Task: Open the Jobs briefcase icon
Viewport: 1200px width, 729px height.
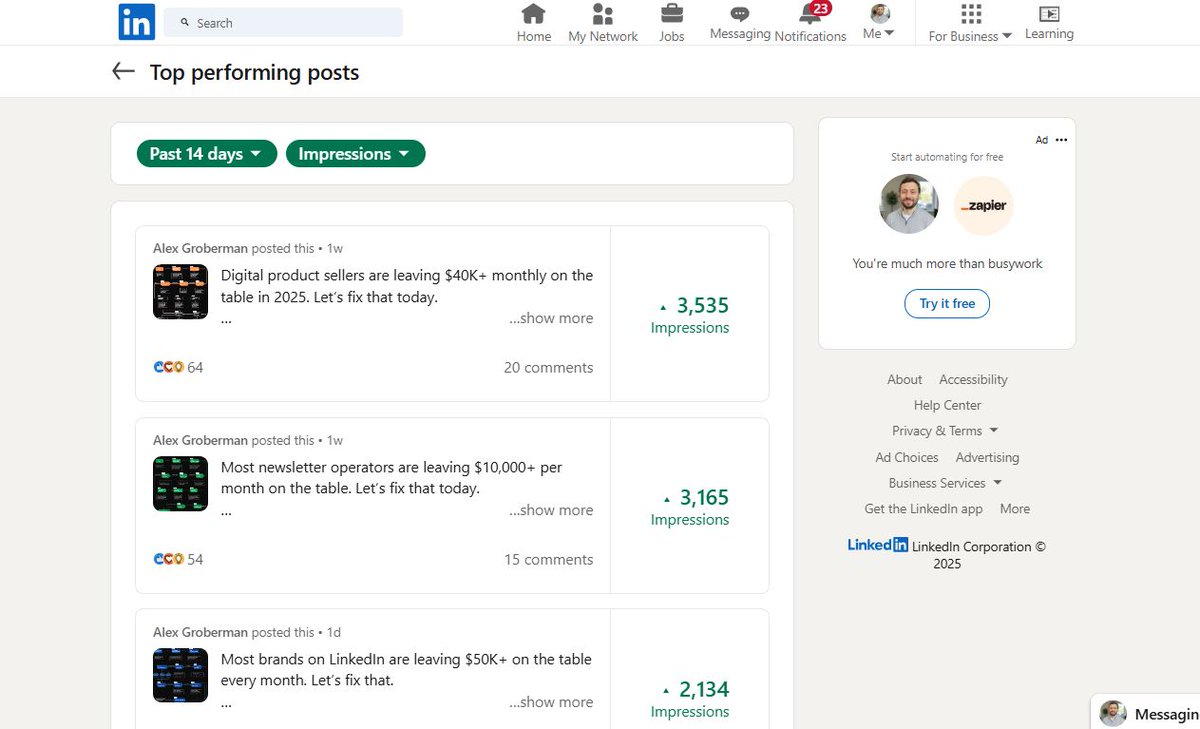Action: [x=672, y=14]
